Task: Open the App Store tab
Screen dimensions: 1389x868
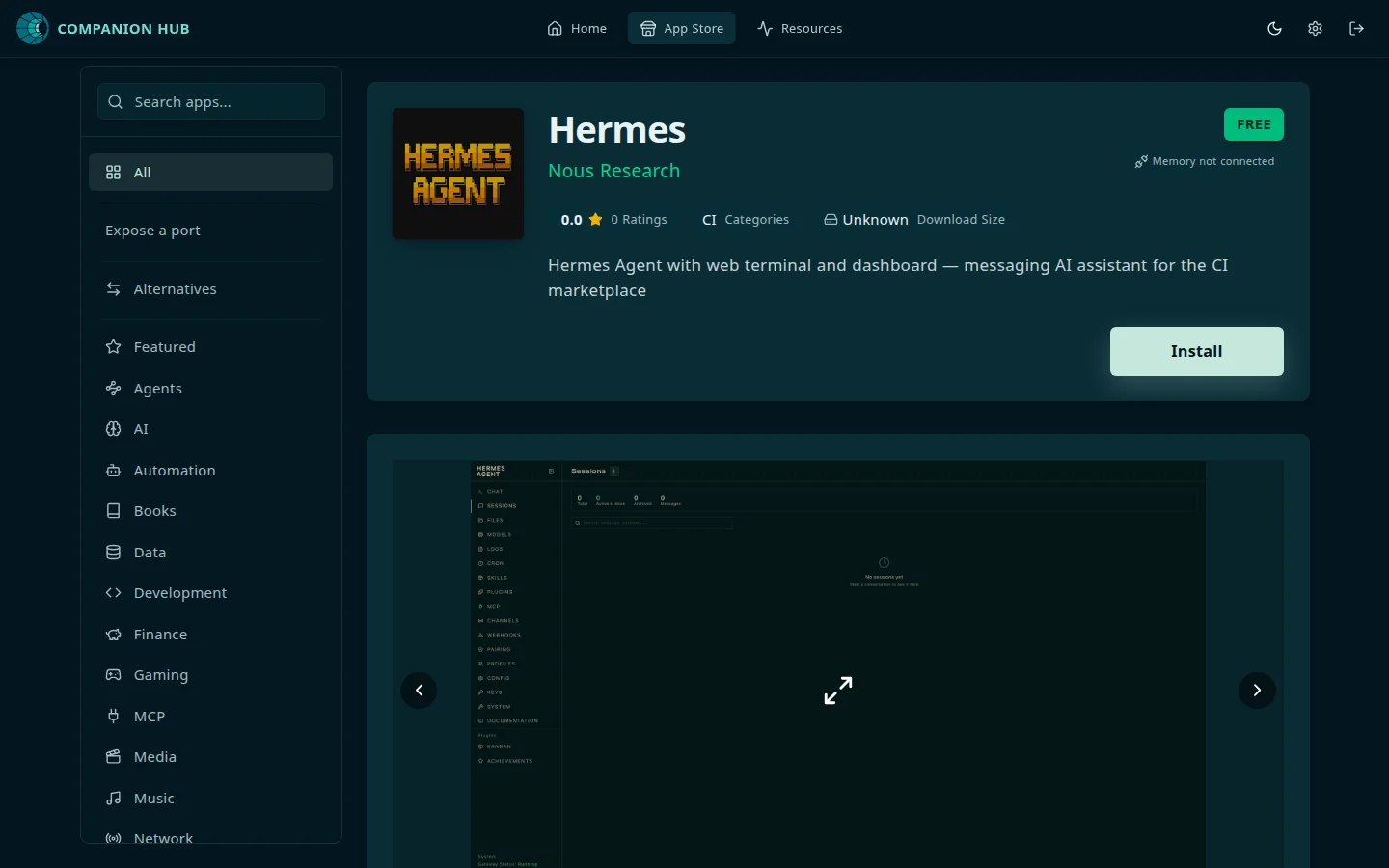Action: (x=682, y=28)
